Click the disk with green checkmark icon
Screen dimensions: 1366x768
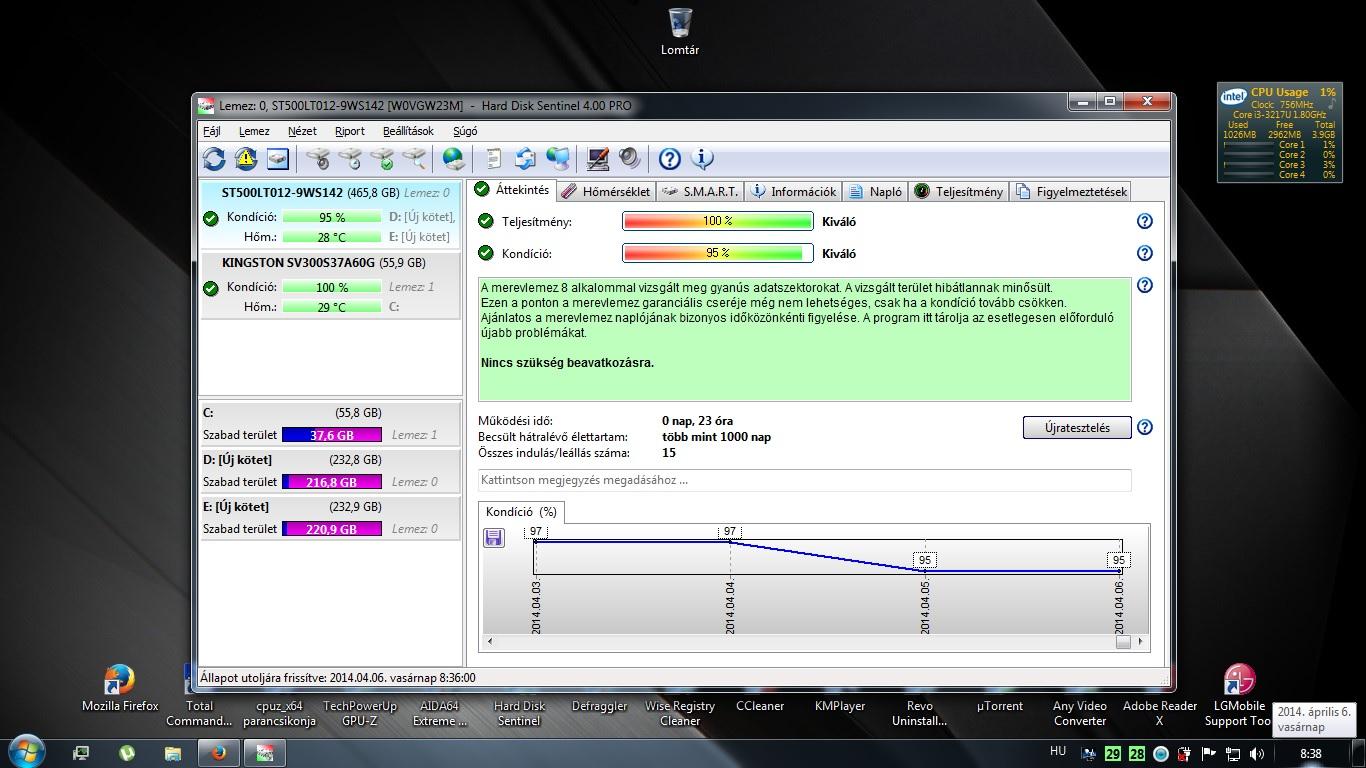(x=382, y=158)
